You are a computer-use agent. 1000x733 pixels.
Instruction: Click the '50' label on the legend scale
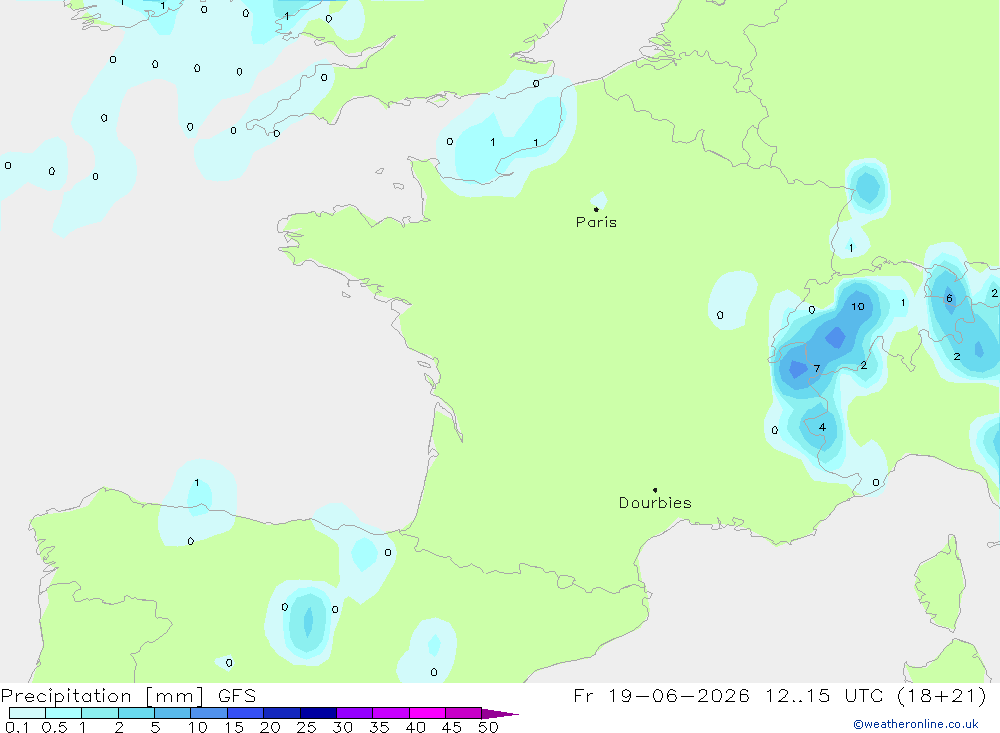pyautogui.click(x=488, y=727)
